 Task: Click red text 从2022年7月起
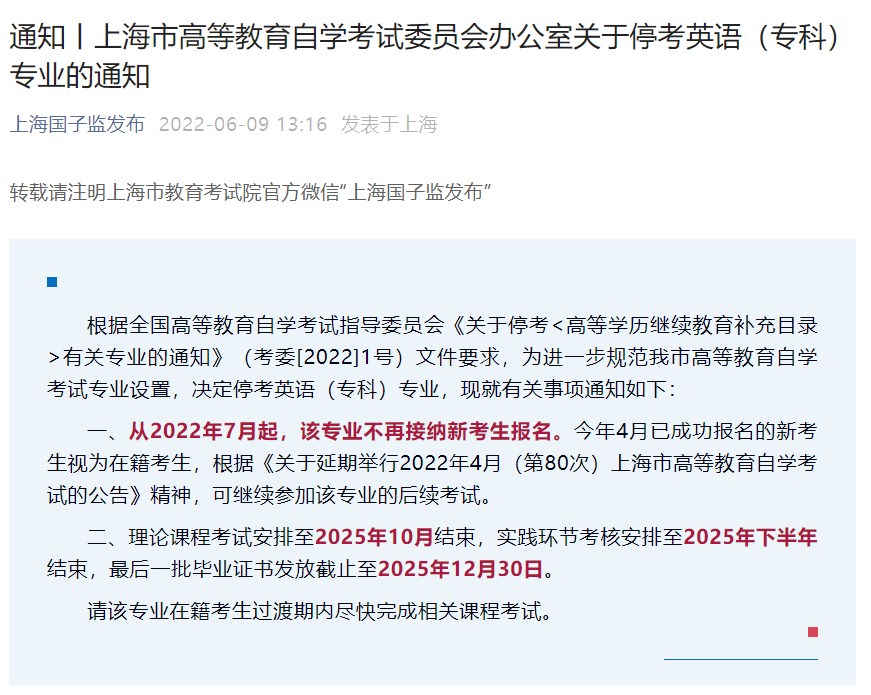click(x=203, y=431)
